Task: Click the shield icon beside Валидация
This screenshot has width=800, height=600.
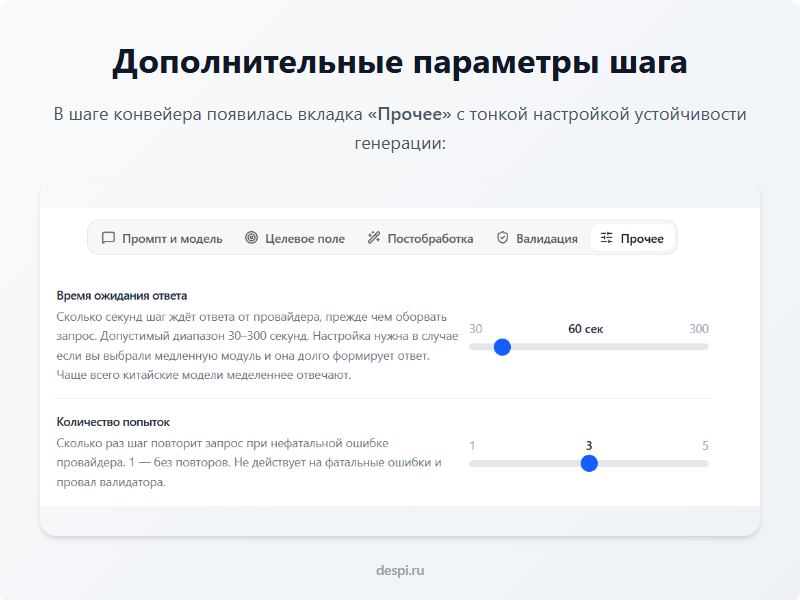Action: (x=503, y=238)
